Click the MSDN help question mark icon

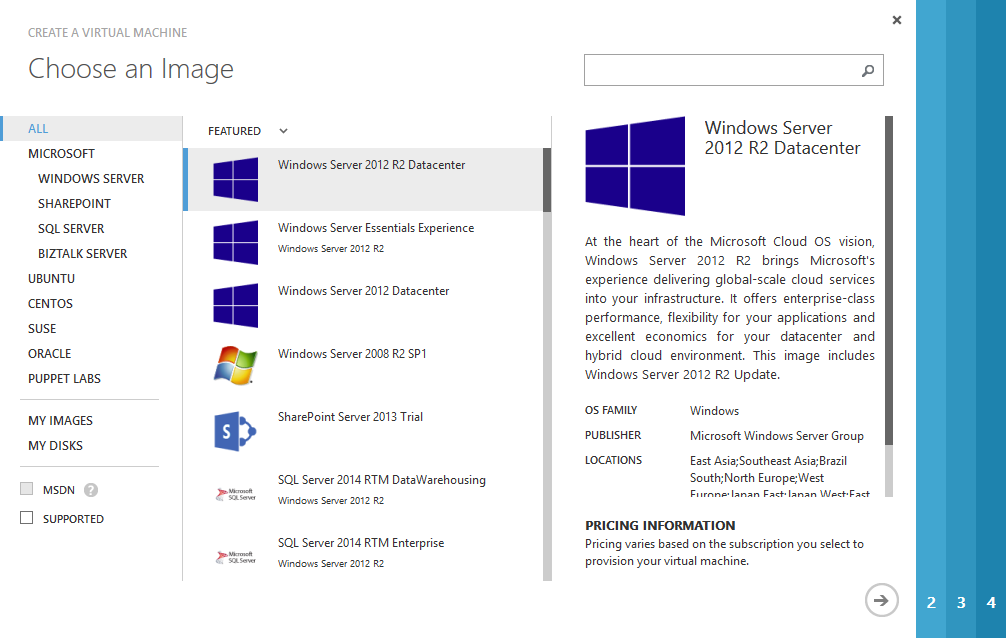tap(91, 490)
